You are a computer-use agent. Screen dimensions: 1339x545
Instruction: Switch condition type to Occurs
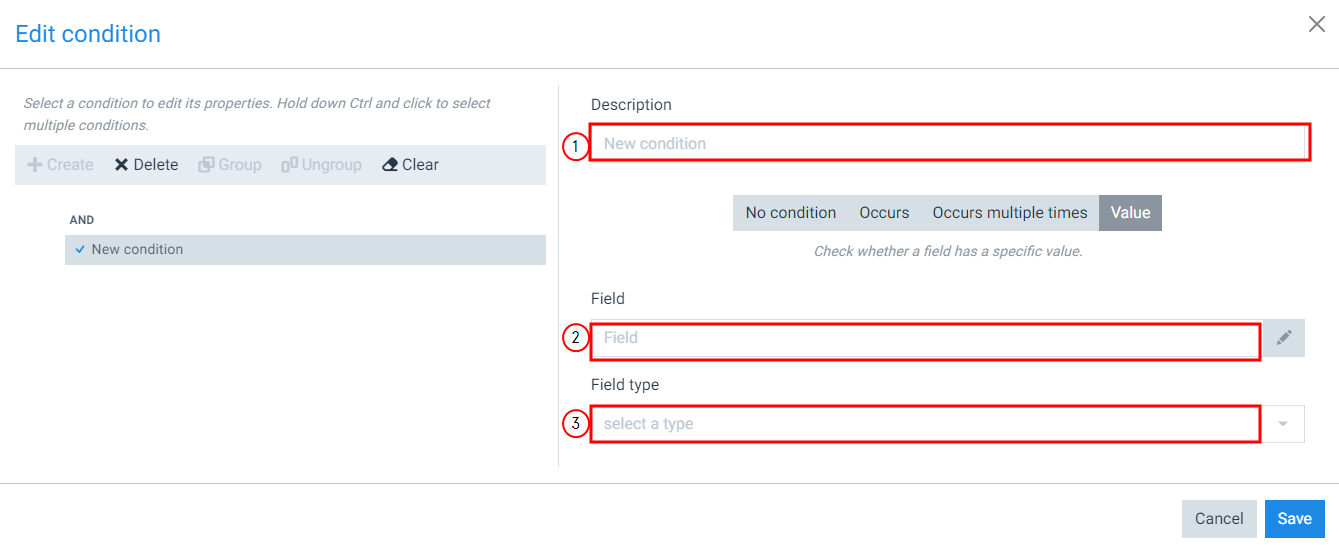click(884, 213)
